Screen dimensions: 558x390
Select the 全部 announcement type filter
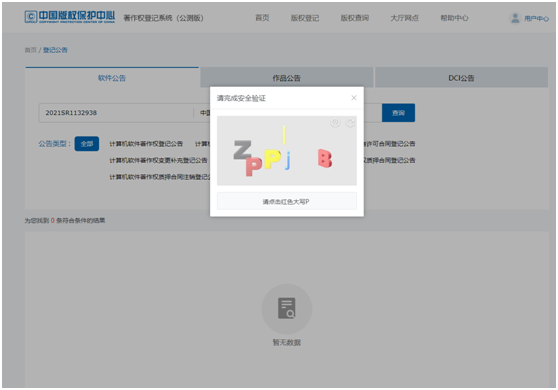point(87,144)
